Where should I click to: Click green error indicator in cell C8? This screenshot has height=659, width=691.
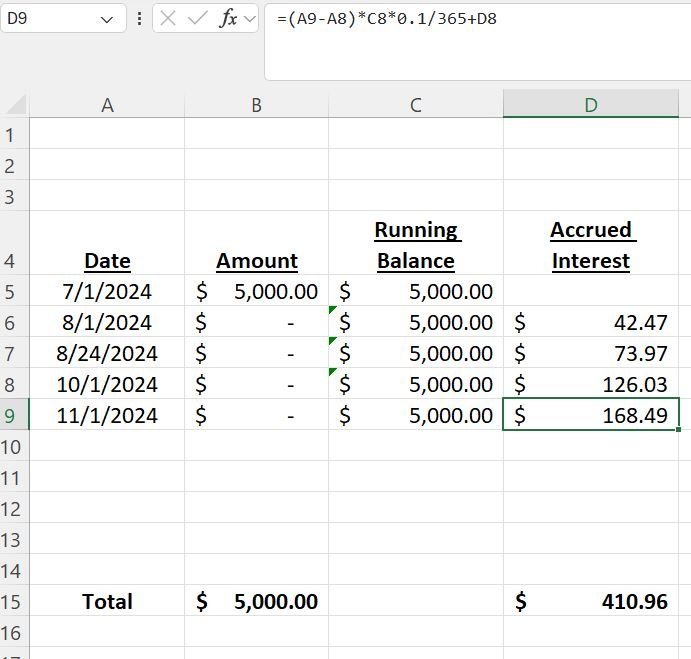[332, 372]
